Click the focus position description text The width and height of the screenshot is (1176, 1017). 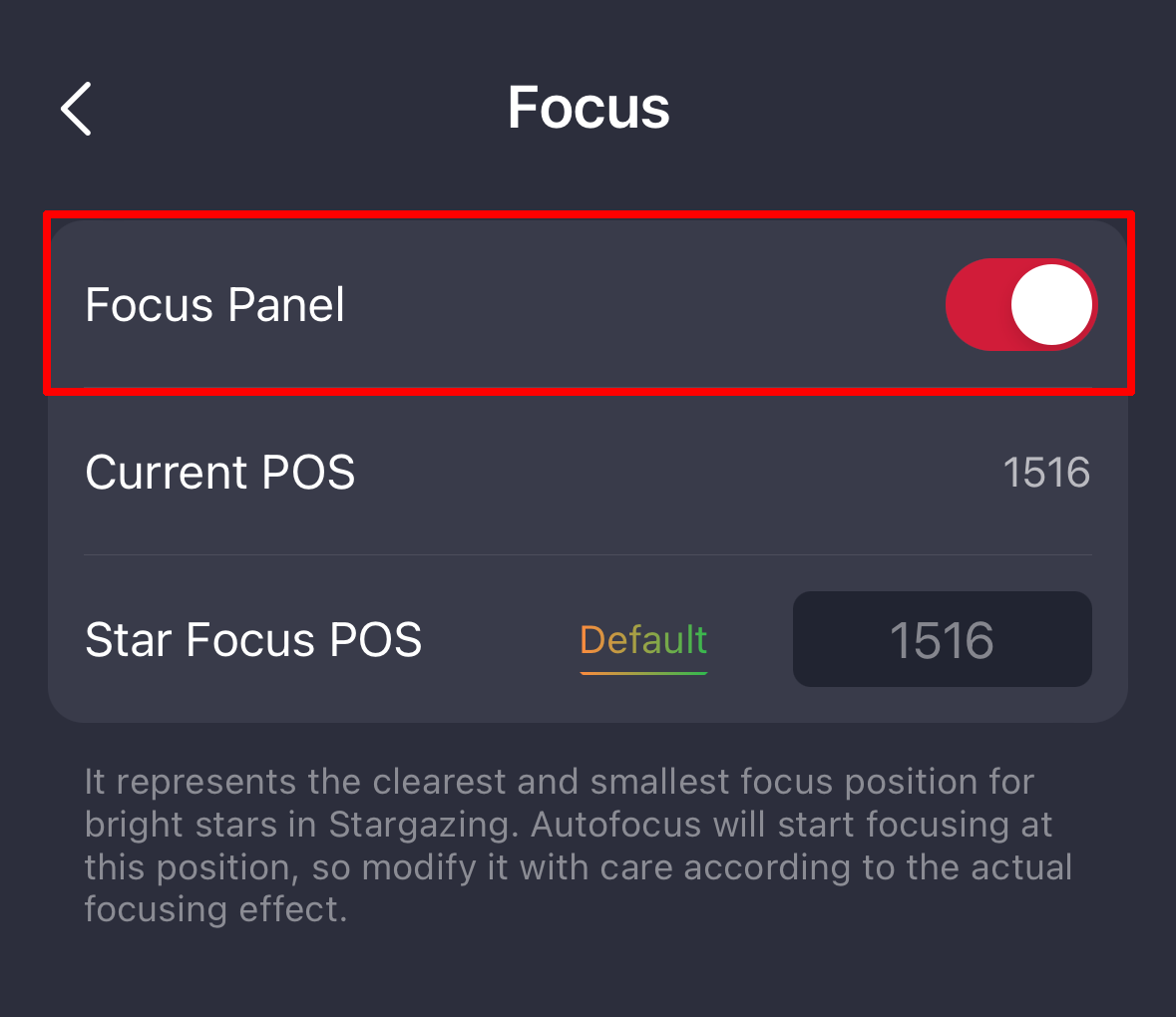coord(559,846)
